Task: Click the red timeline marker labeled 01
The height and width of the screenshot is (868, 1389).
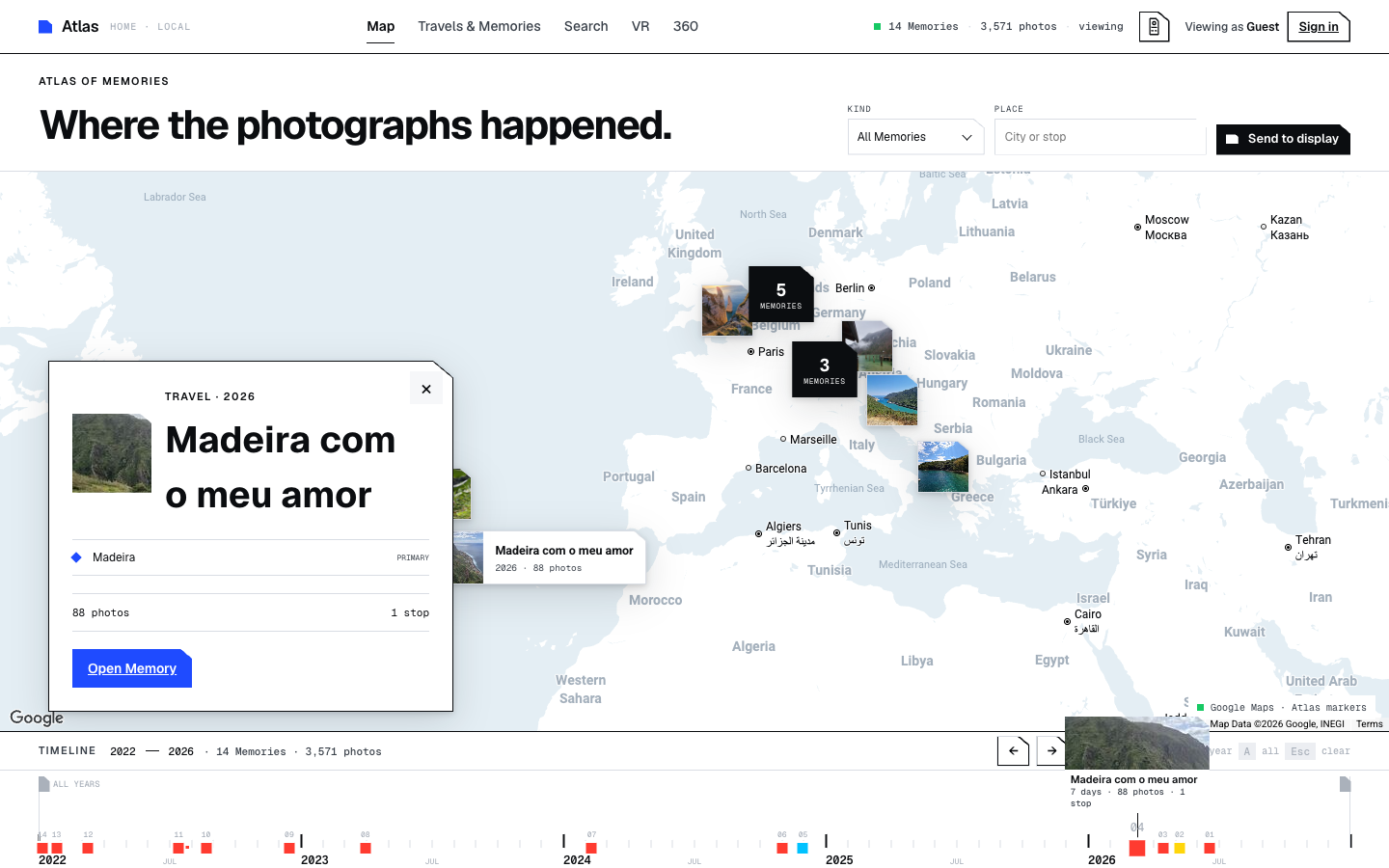Action: pos(1210,848)
